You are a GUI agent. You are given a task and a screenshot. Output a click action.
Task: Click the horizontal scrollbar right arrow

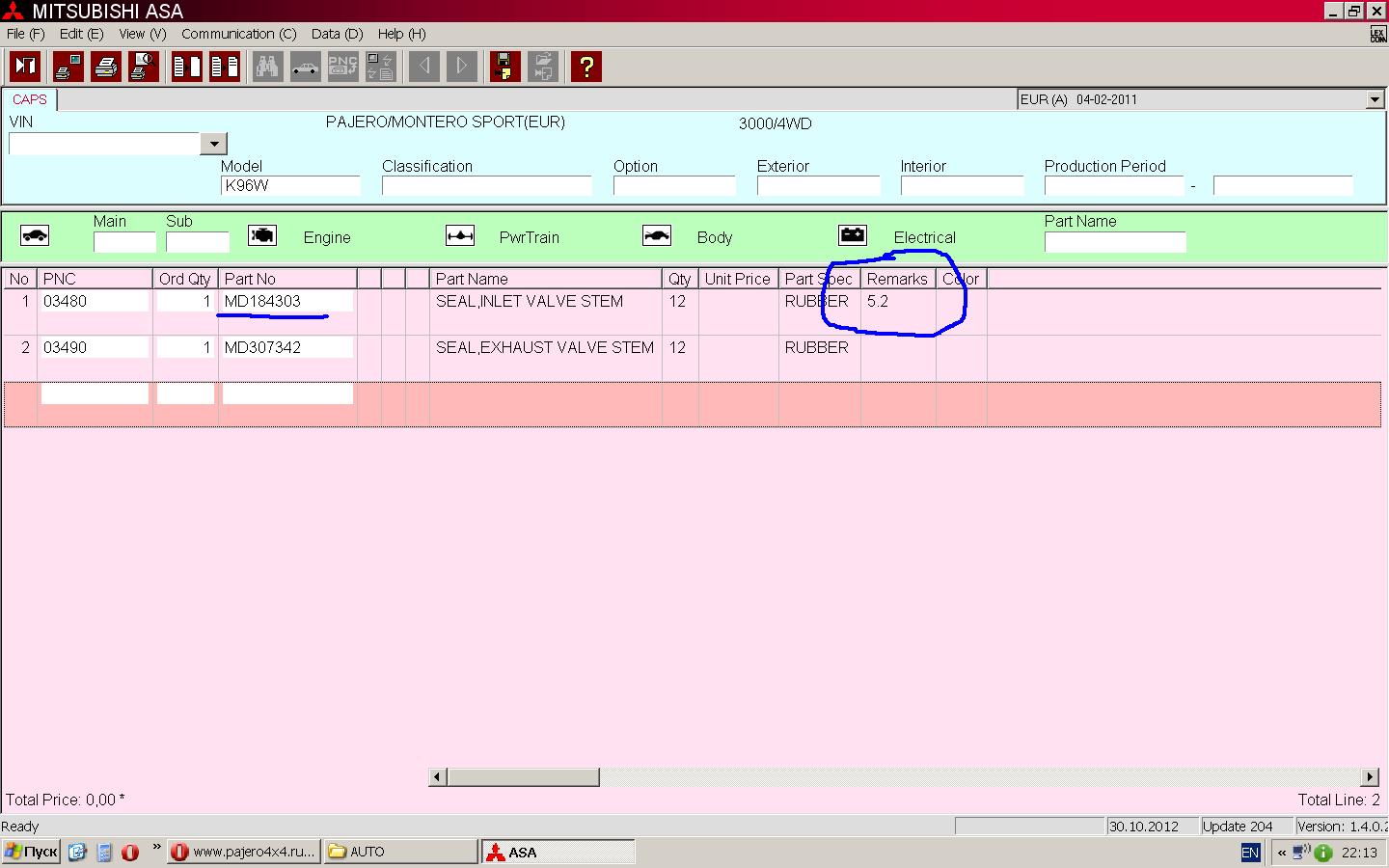click(1370, 777)
